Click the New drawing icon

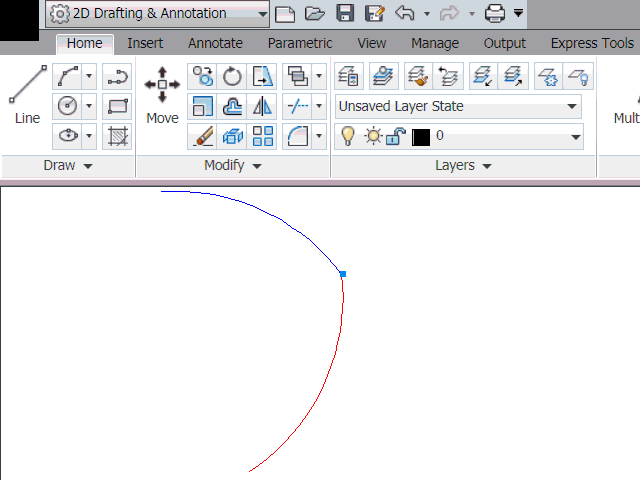click(x=285, y=13)
